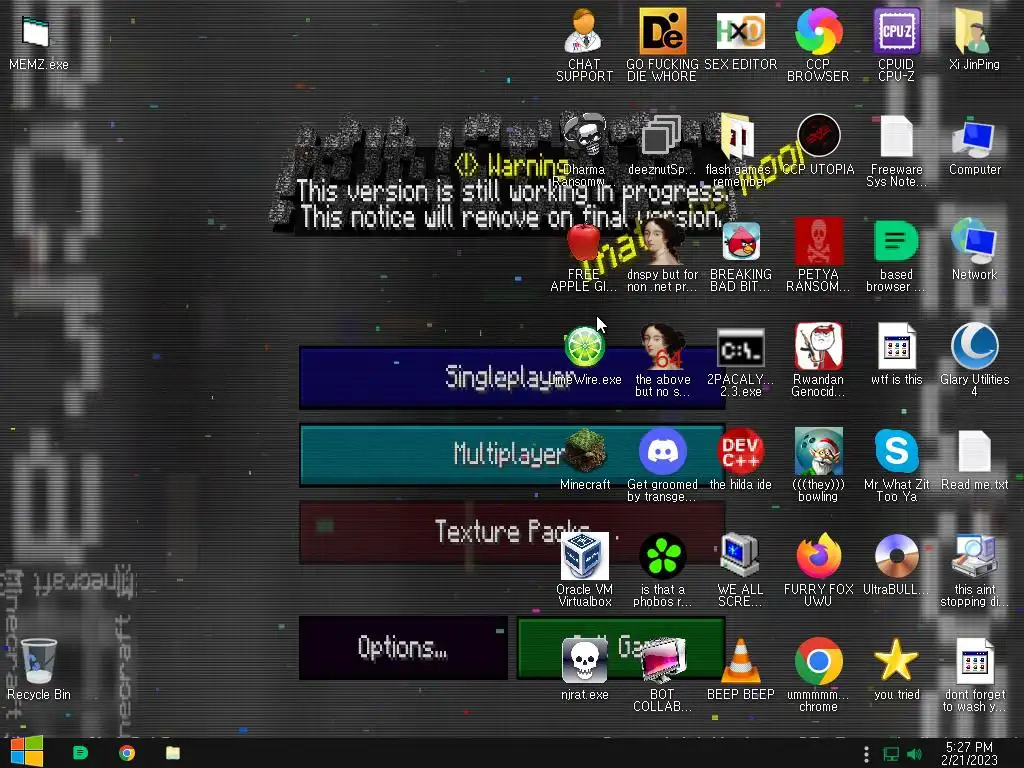Screen dimensions: 1024x768
Task: Select the you tried star icon
Action: (x=896, y=661)
